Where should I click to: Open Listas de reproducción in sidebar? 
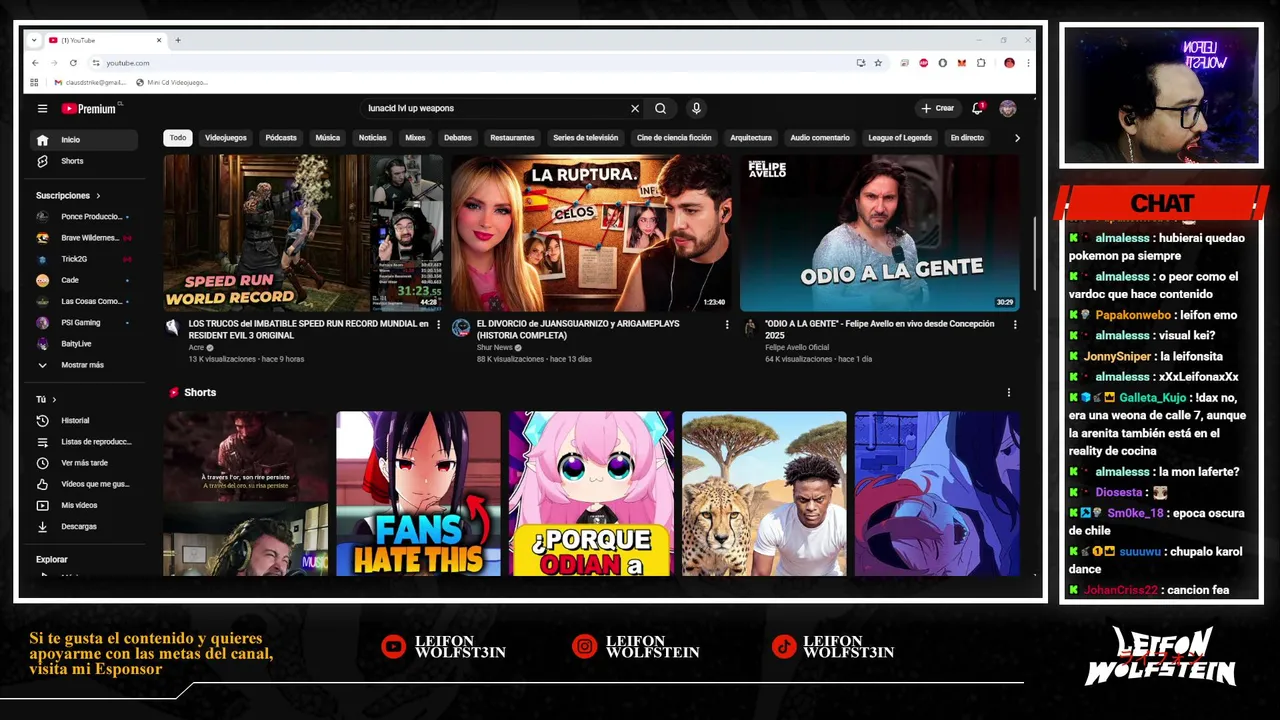pyautogui.click(x=84, y=442)
